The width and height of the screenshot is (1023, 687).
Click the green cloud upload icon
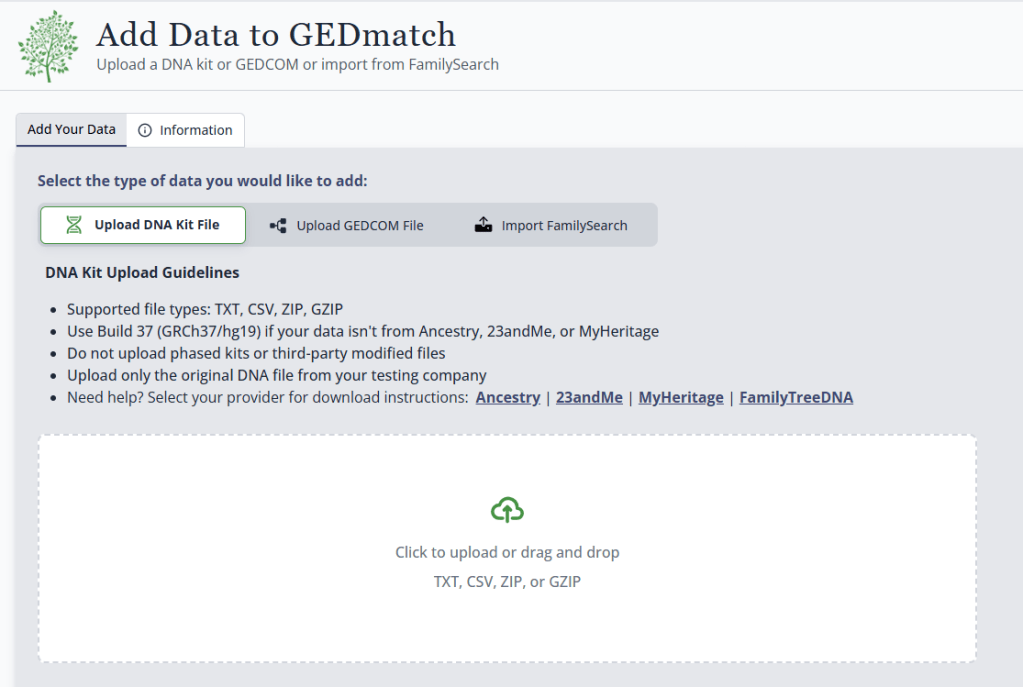click(x=507, y=510)
